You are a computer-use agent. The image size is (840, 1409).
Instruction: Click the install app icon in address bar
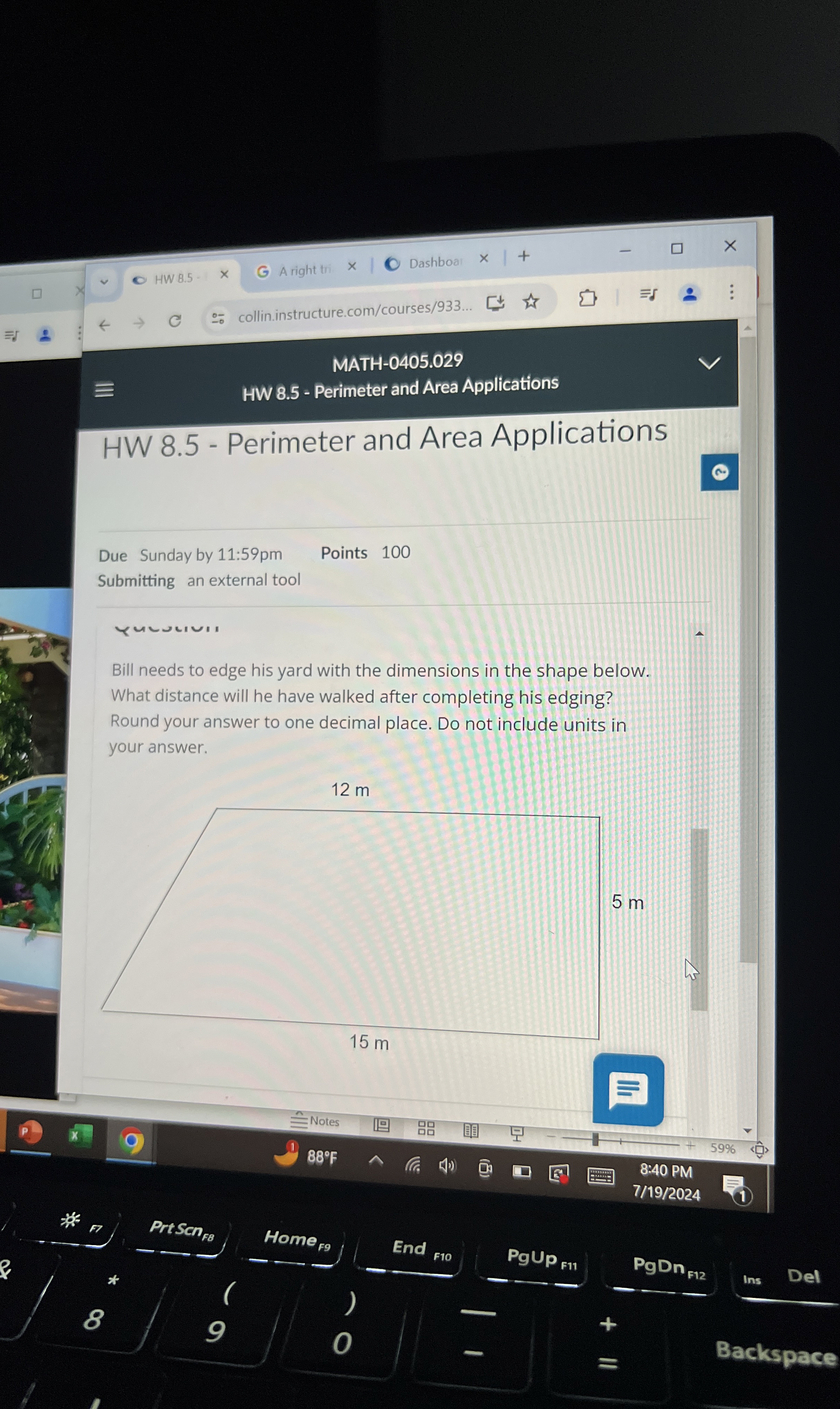point(495,303)
